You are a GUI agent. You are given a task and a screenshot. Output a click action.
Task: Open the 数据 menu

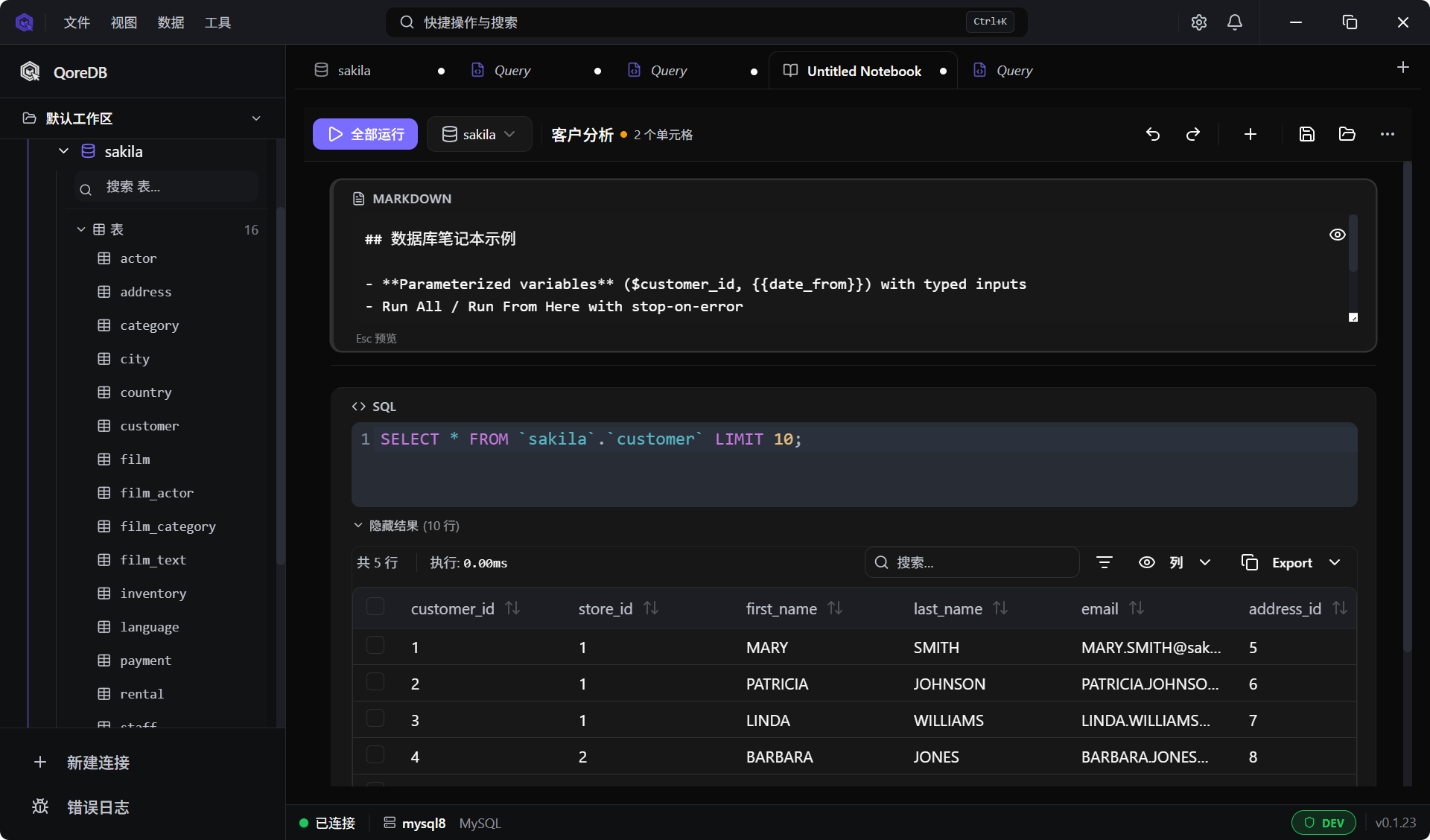[171, 22]
